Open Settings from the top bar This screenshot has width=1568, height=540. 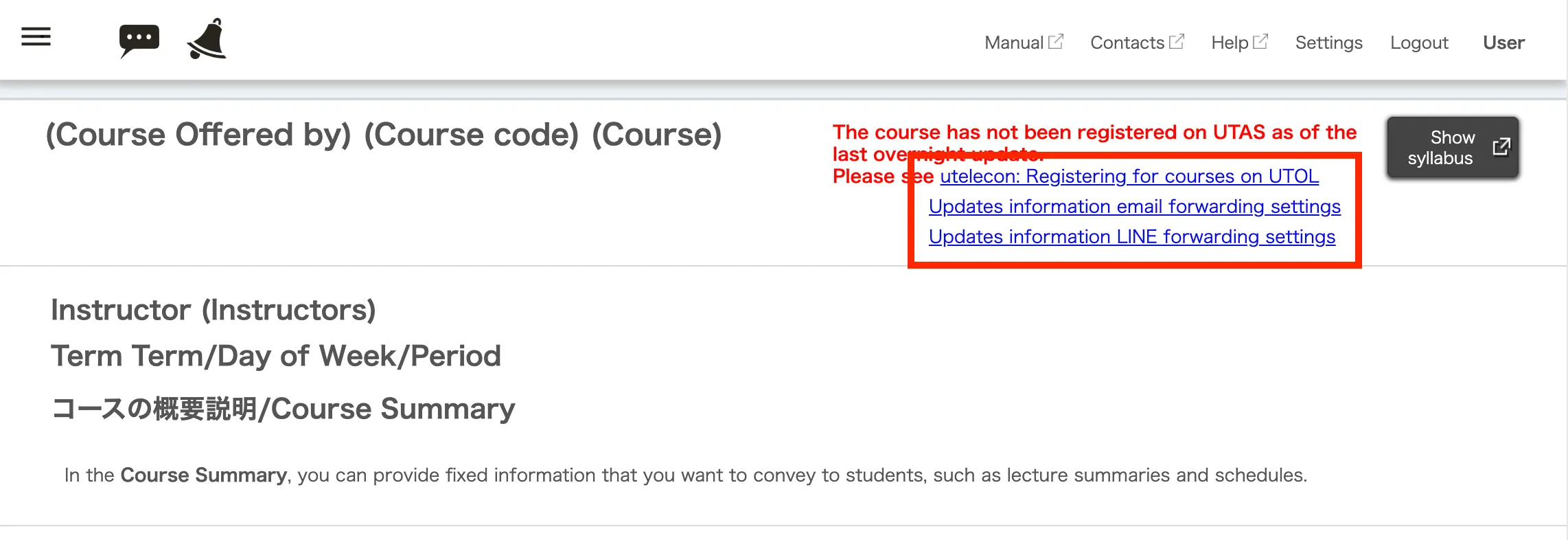(x=1328, y=43)
